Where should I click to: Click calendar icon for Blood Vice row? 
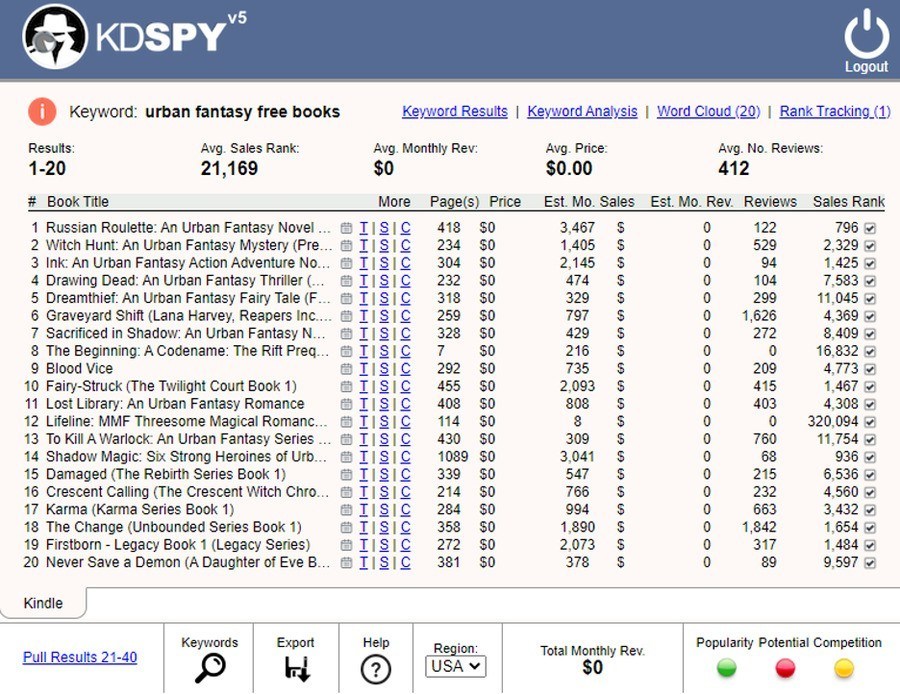tap(346, 369)
